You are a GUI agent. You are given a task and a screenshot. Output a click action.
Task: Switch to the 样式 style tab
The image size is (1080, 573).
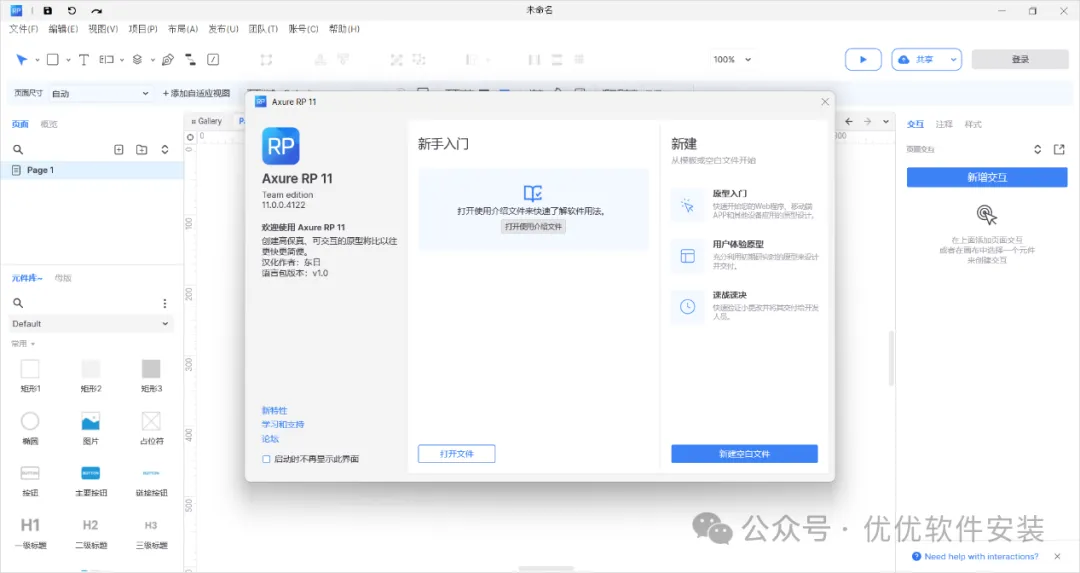click(x=973, y=124)
